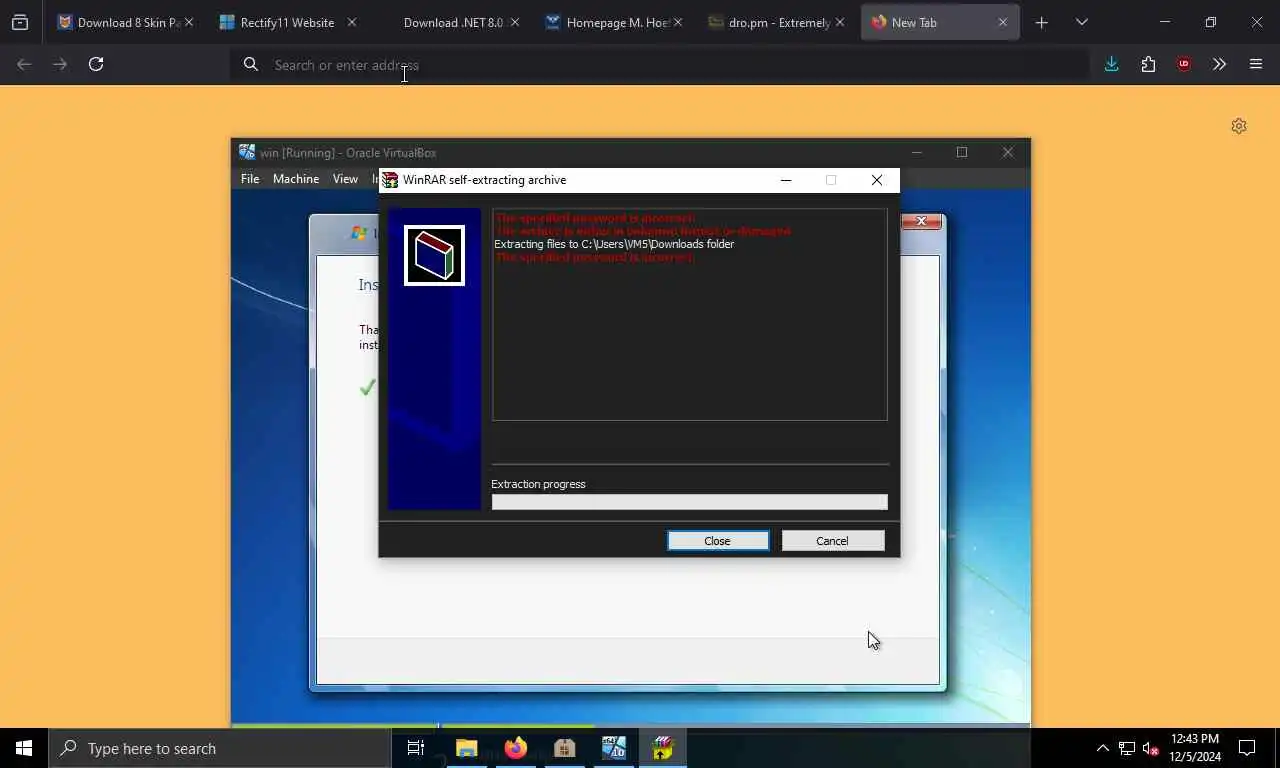Close the New Tab tab
Image resolution: width=1280 pixels, height=768 pixels.
pyautogui.click(x=1003, y=22)
